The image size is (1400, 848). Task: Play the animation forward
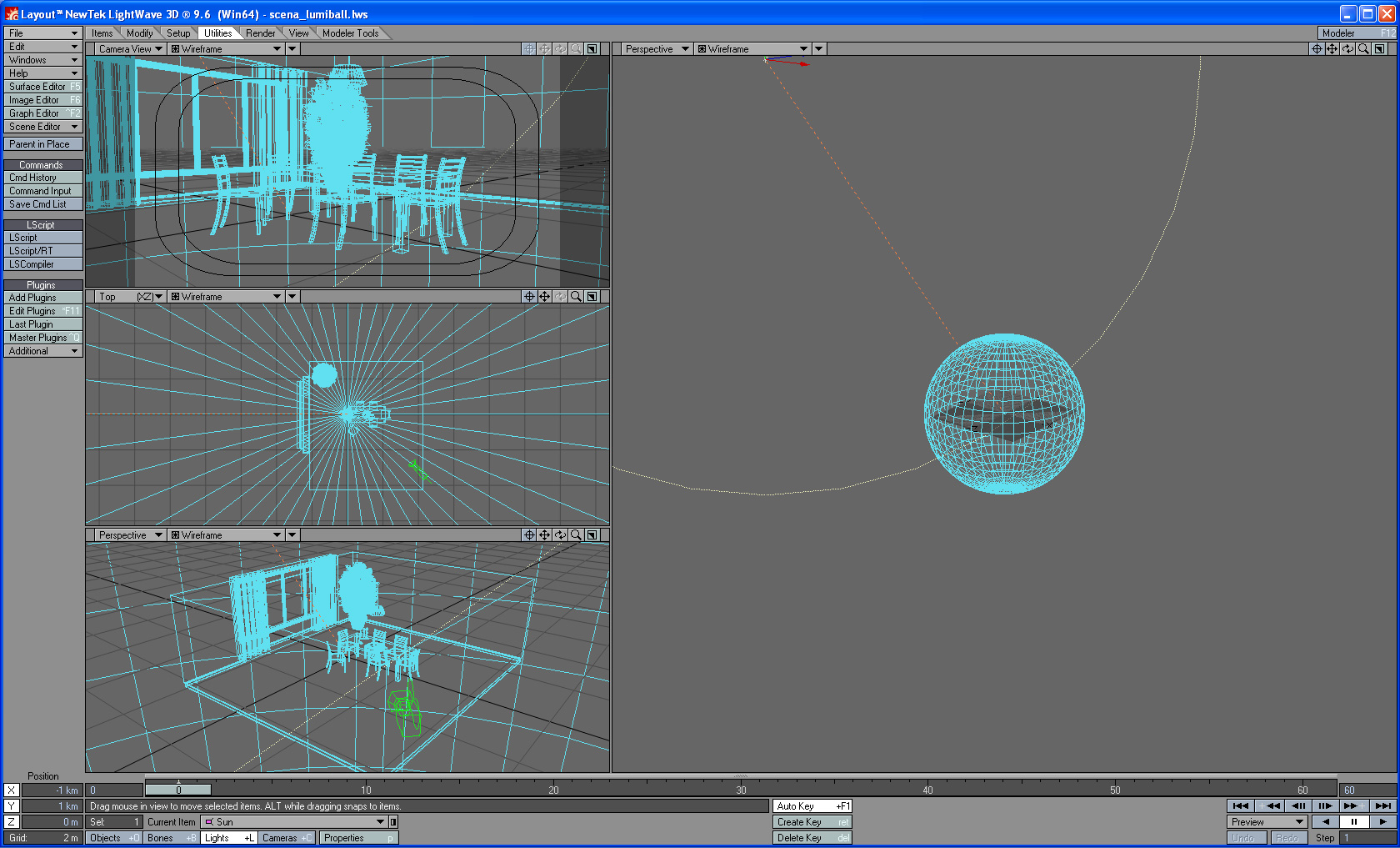point(1383,822)
